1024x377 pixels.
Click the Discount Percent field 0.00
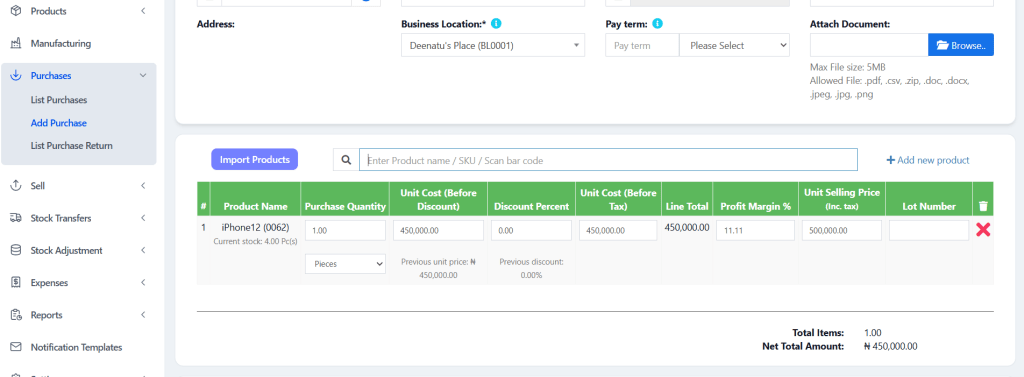532,231
